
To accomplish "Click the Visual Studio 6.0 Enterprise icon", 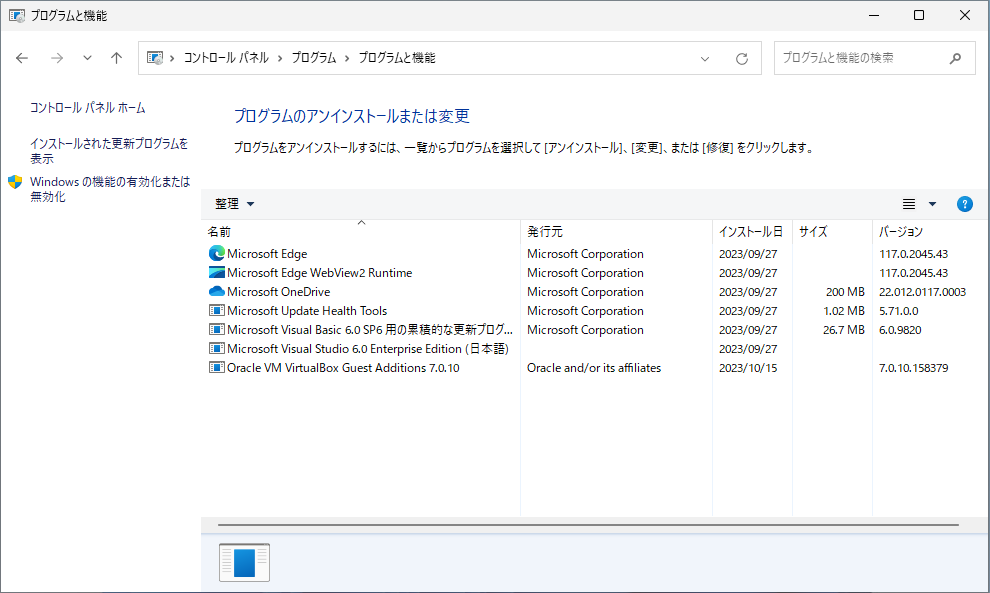I will [217, 348].
